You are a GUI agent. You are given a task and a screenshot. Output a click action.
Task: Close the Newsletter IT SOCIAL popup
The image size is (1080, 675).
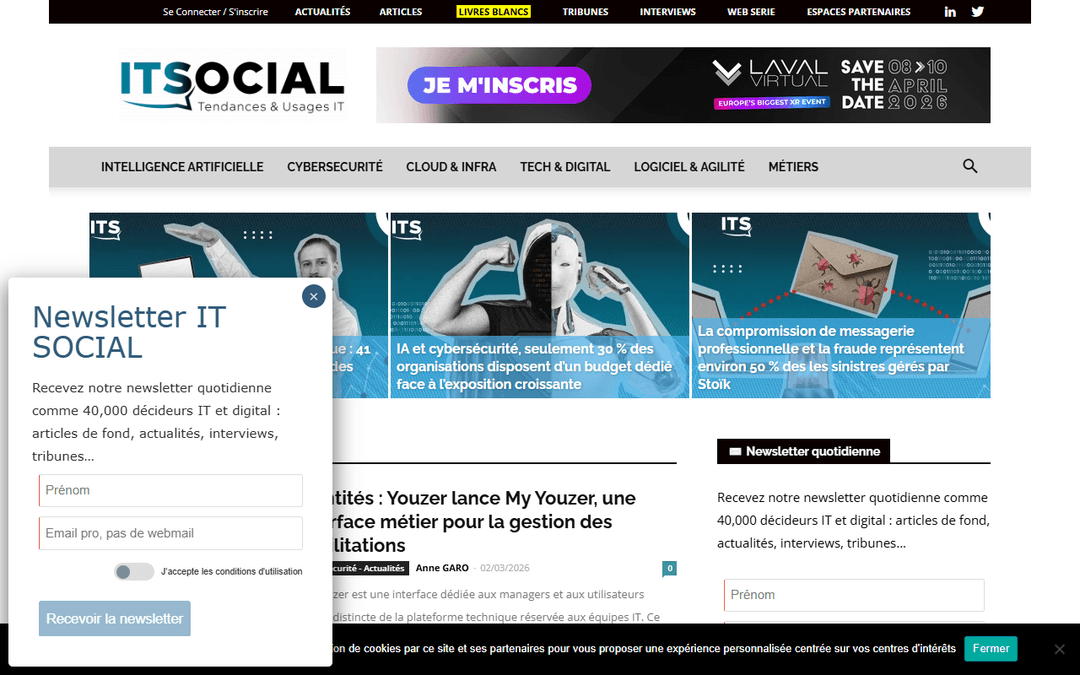tap(313, 296)
